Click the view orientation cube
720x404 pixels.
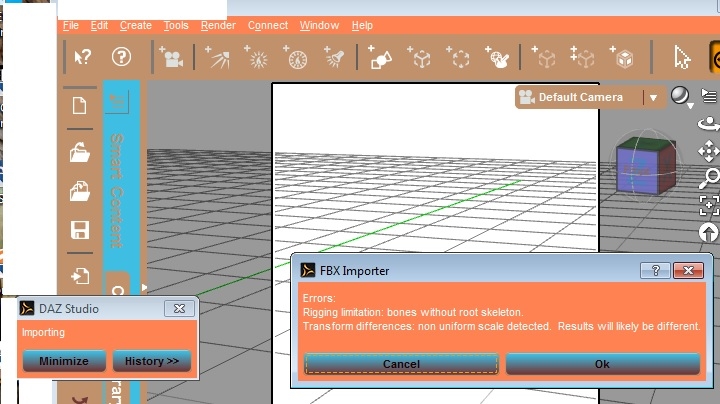[x=647, y=165]
